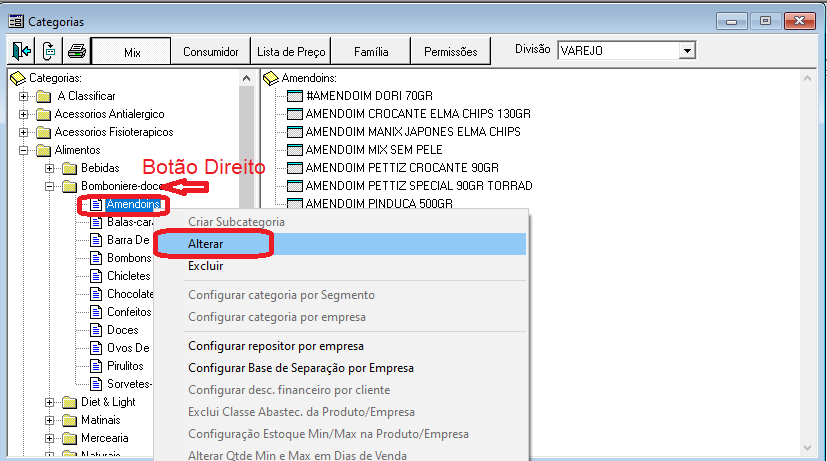This screenshot has width=827, height=461.
Task: Switch to the Família tab
Action: (371, 51)
